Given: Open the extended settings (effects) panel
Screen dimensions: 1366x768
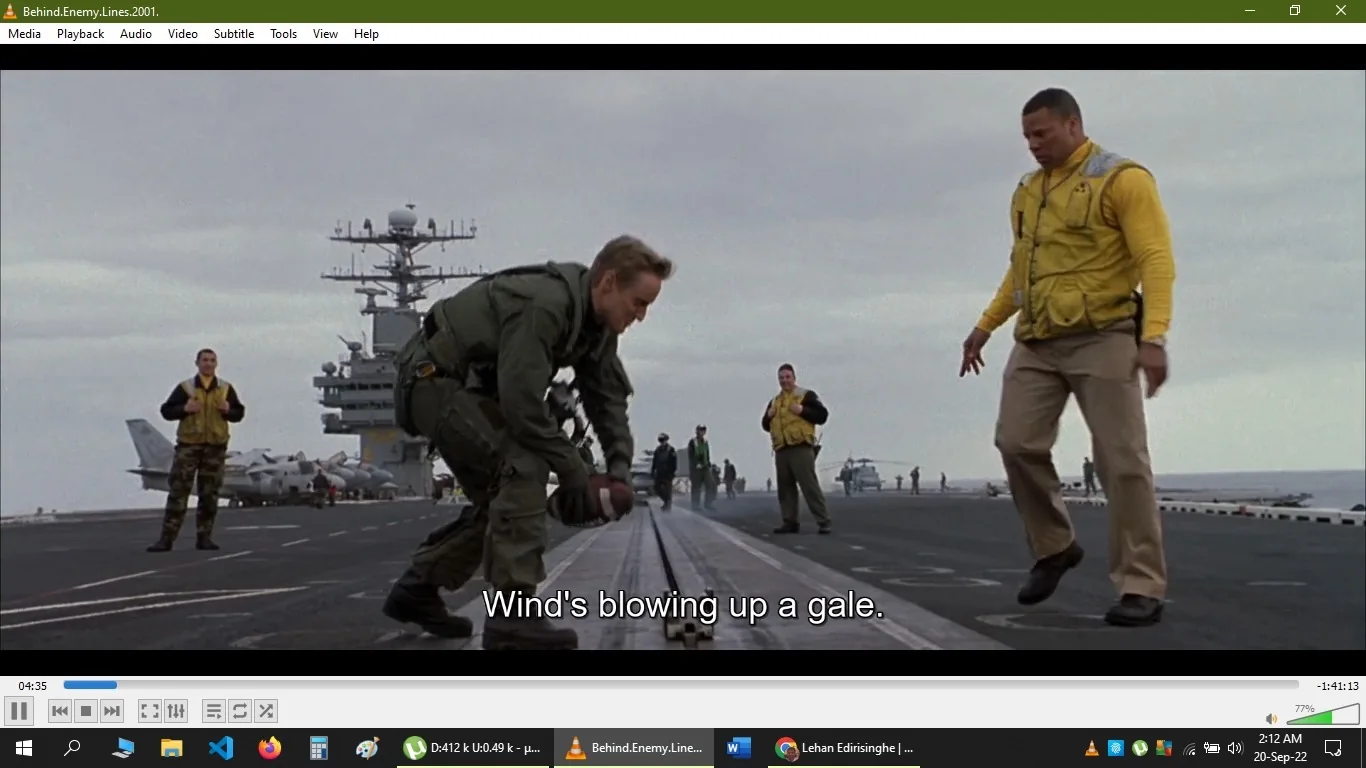Looking at the screenshot, I should point(176,711).
